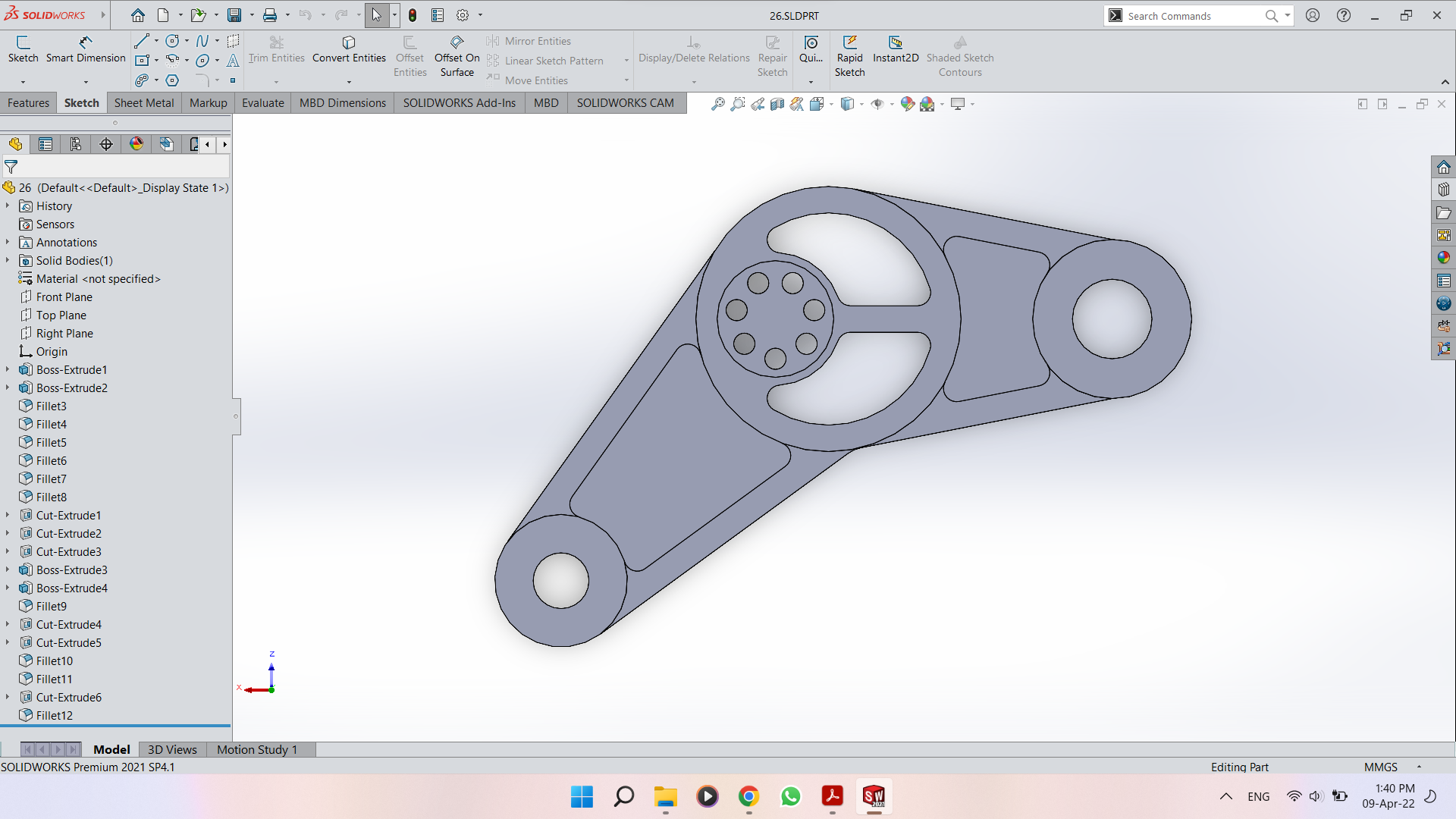Select the Ellipse sketch tool
This screenshot has height=819, width=1456.
pos(202,60)
